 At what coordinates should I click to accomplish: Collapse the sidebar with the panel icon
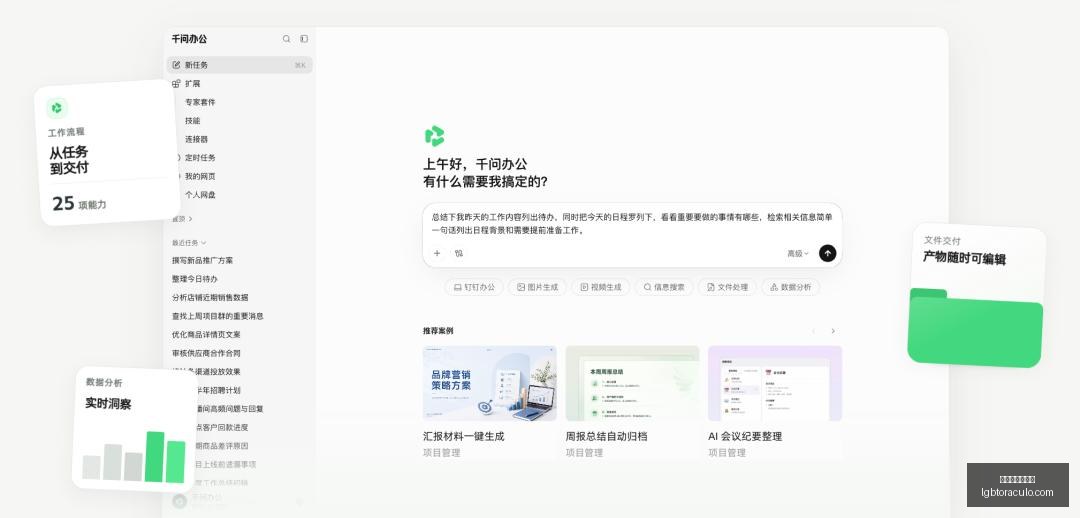[x=304, y=39]
